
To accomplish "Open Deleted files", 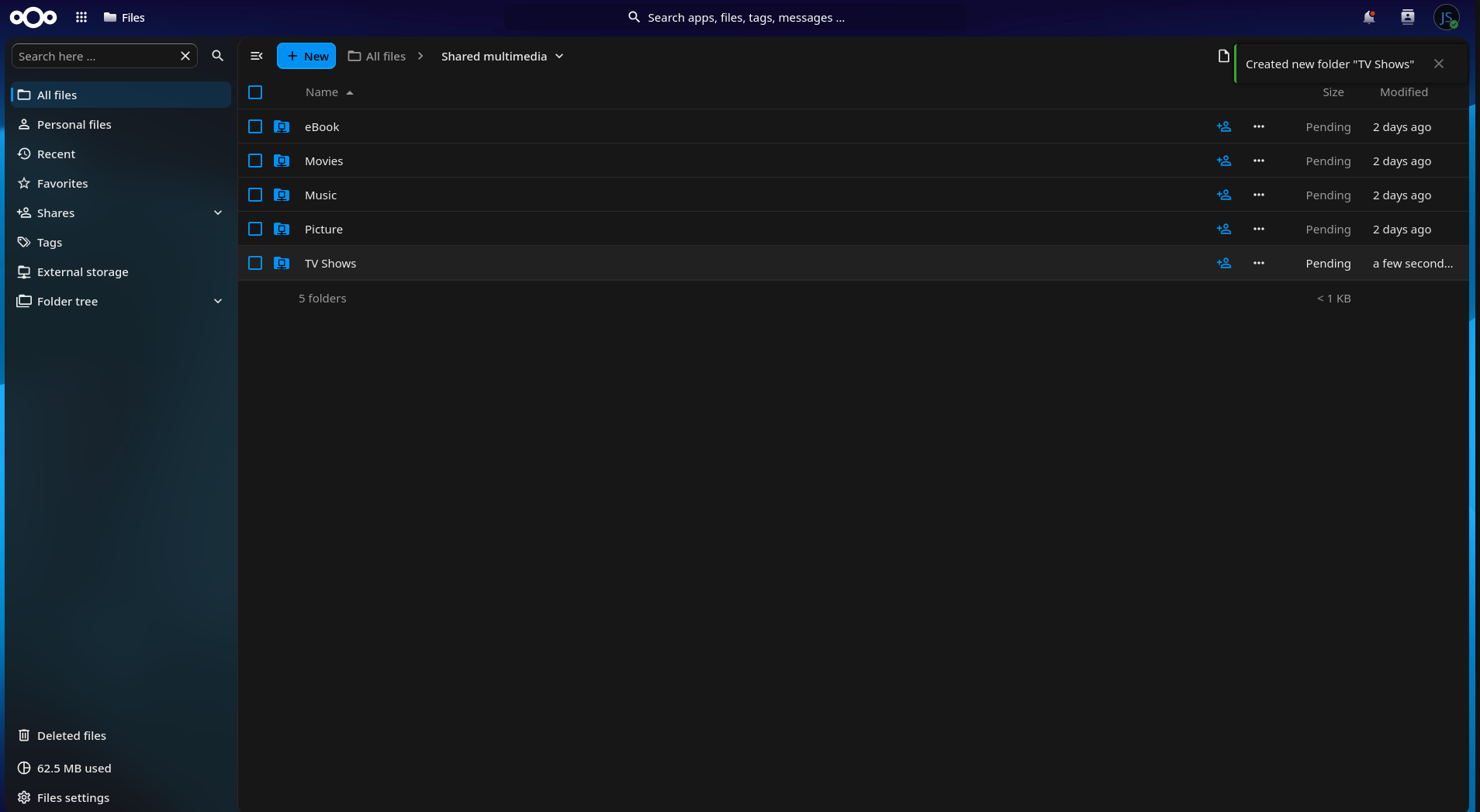I will [121, 735].
